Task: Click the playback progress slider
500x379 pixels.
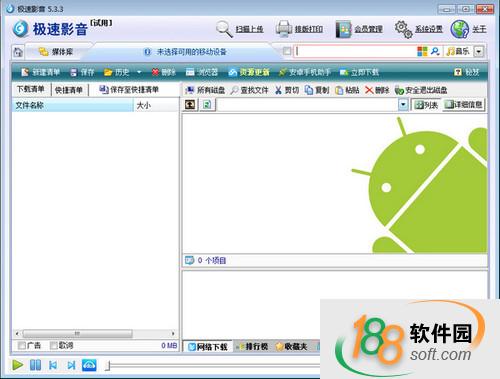Action: pyautogui.click(x=212, y=366)
